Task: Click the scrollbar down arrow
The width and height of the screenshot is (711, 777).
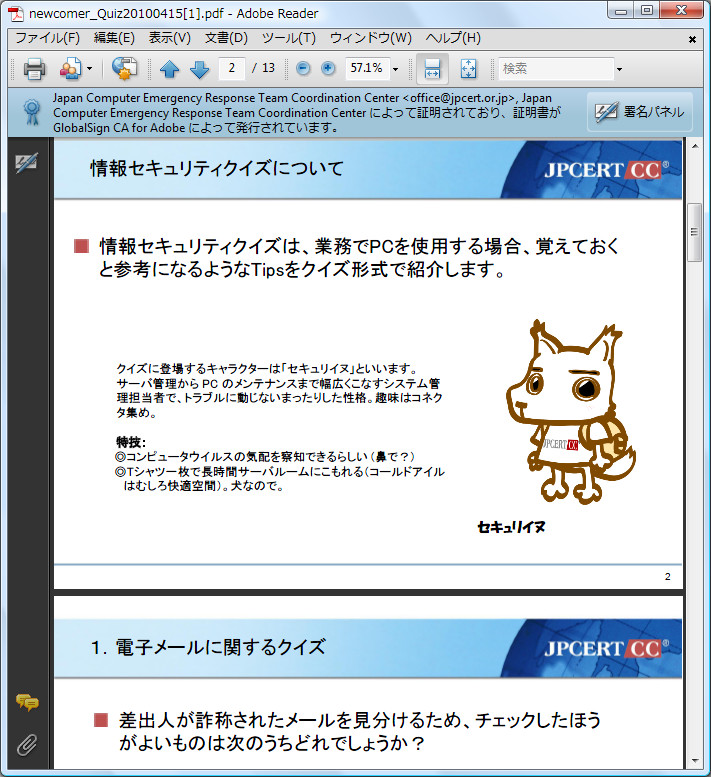Action: (695, 761)
